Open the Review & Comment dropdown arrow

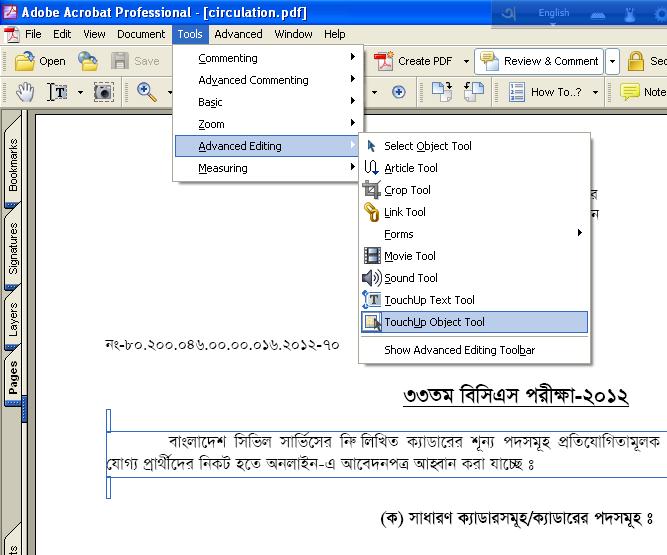click(x=612, y=61)
